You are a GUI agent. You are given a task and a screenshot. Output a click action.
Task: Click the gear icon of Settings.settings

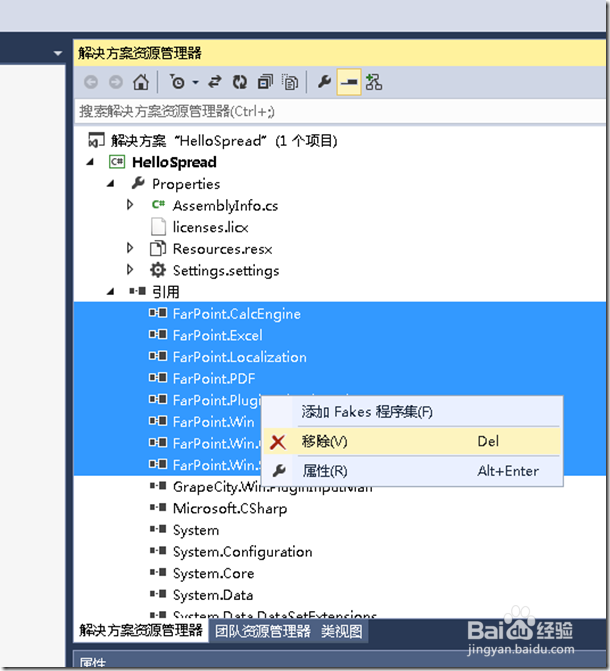[158, 270]
